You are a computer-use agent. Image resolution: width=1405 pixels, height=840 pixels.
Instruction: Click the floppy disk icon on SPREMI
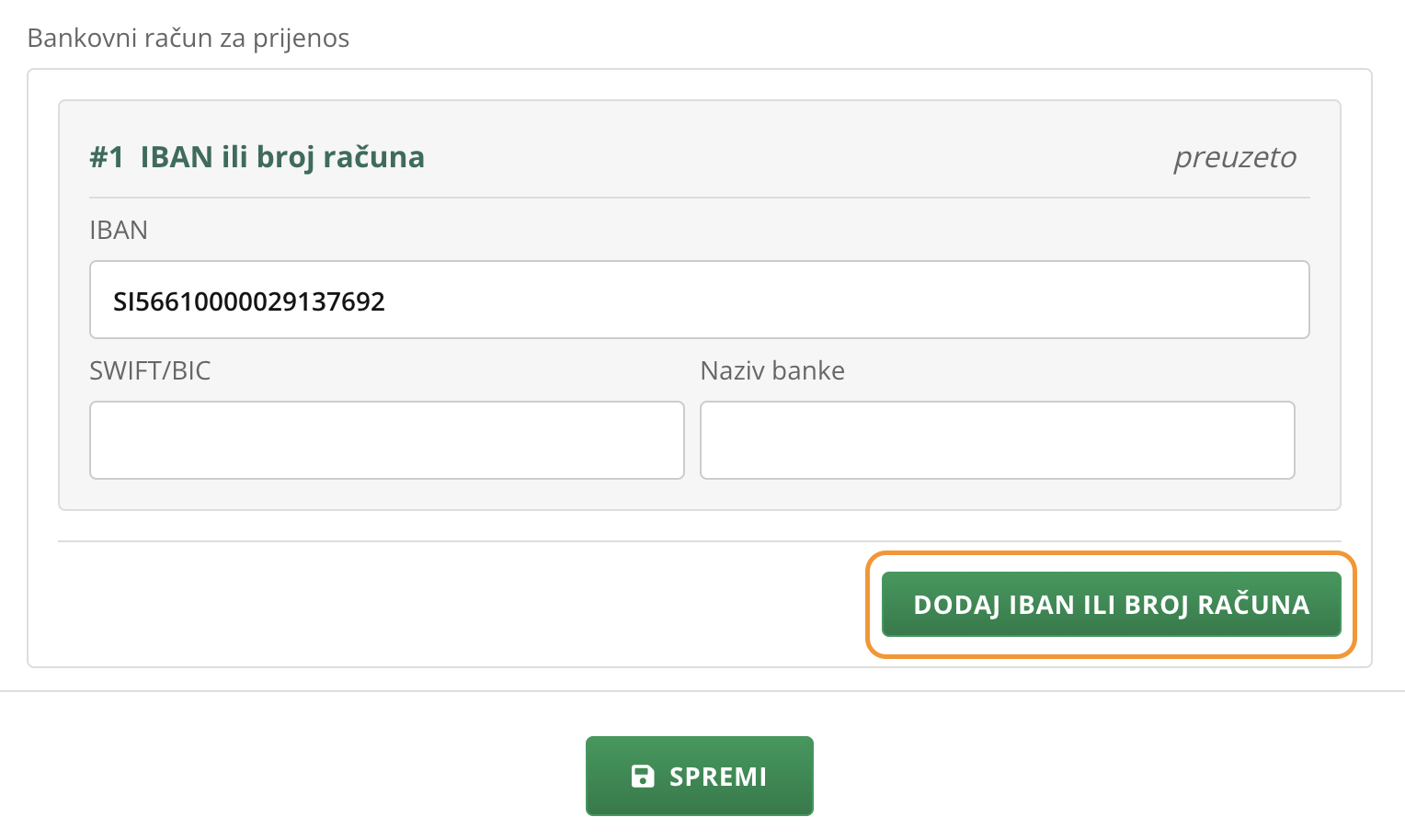click(643, 777)
